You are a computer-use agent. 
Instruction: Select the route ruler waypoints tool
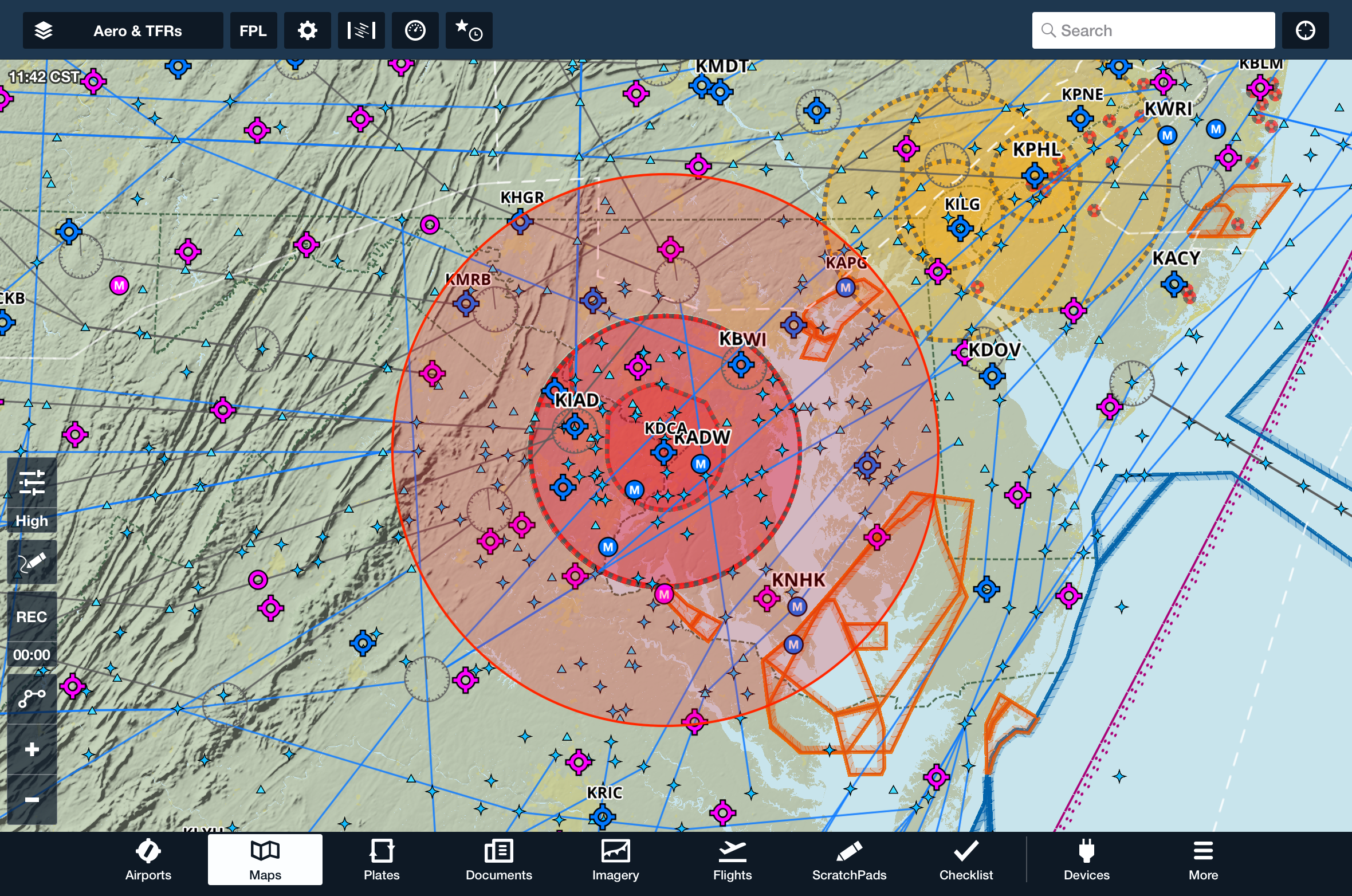tap(32, 698)
